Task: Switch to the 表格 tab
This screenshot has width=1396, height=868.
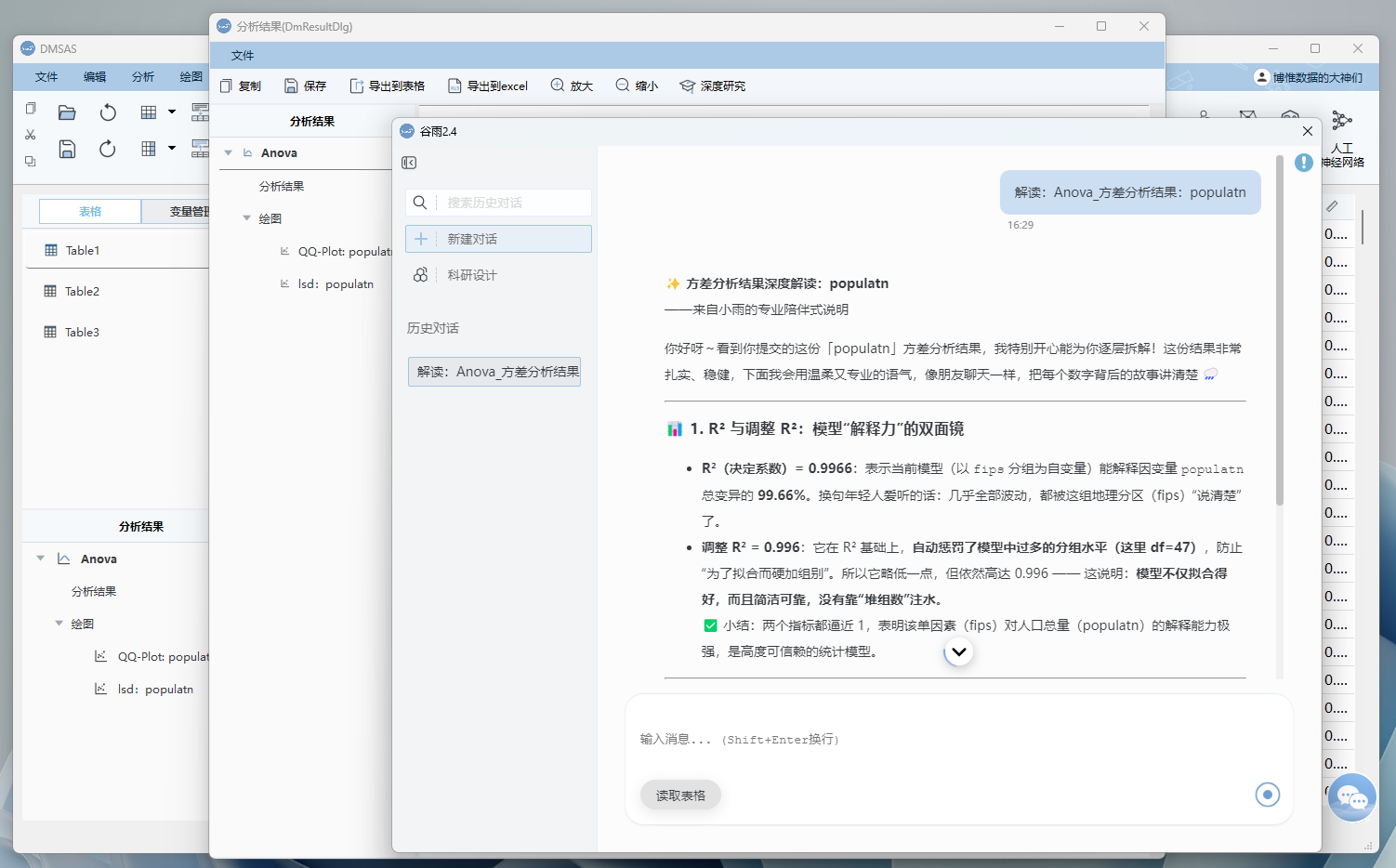Action: click(90, 212)
